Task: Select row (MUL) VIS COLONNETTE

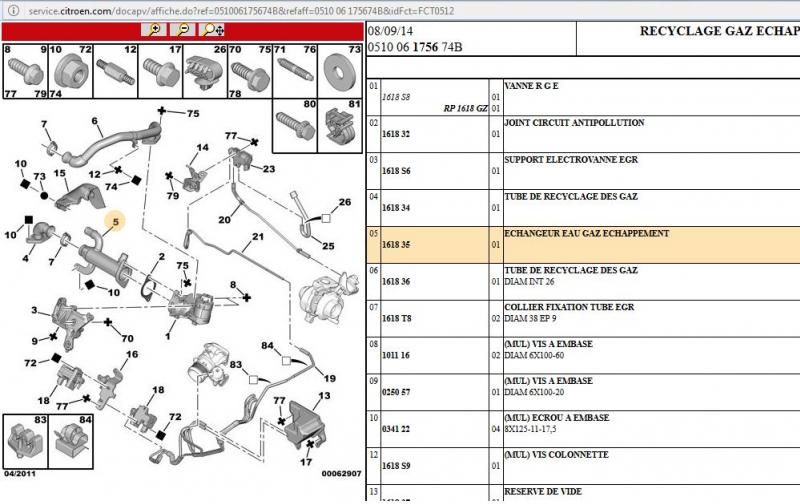Action: click(583, 466)
